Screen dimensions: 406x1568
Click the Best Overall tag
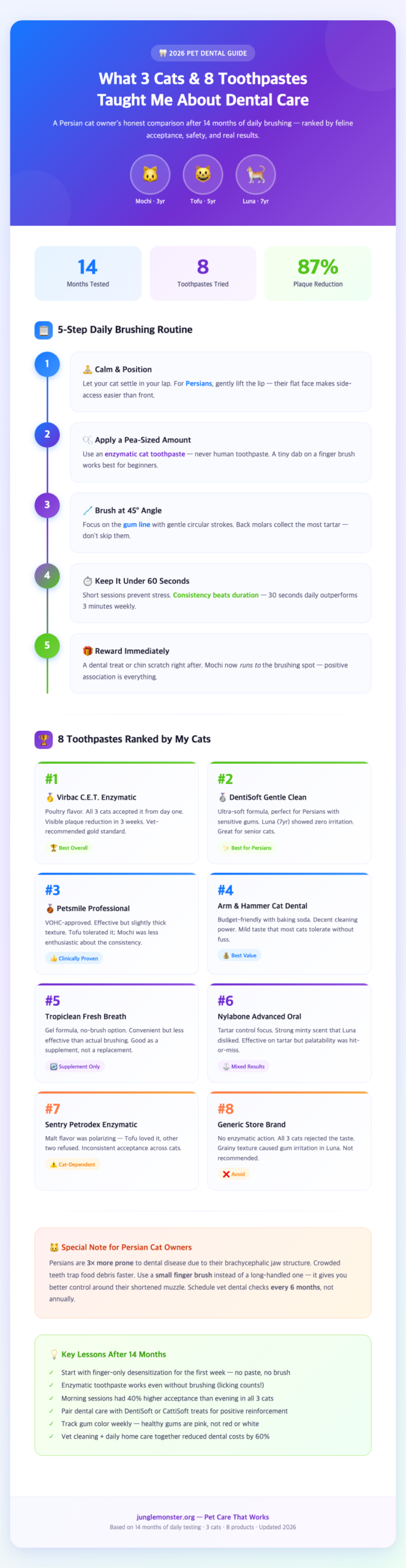(x=69, y=848)
